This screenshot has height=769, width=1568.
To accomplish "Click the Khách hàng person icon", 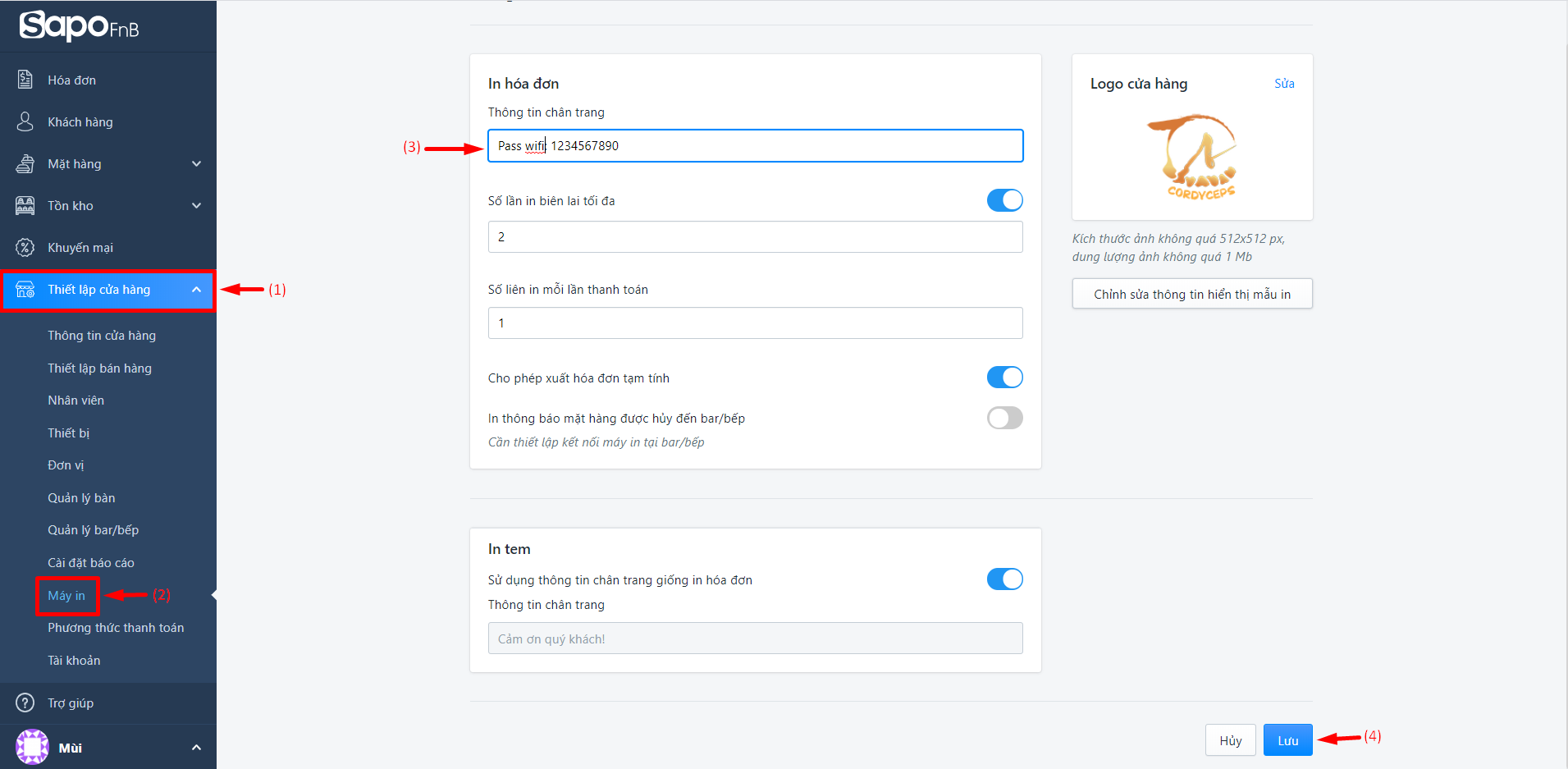I will click(25, 121).
